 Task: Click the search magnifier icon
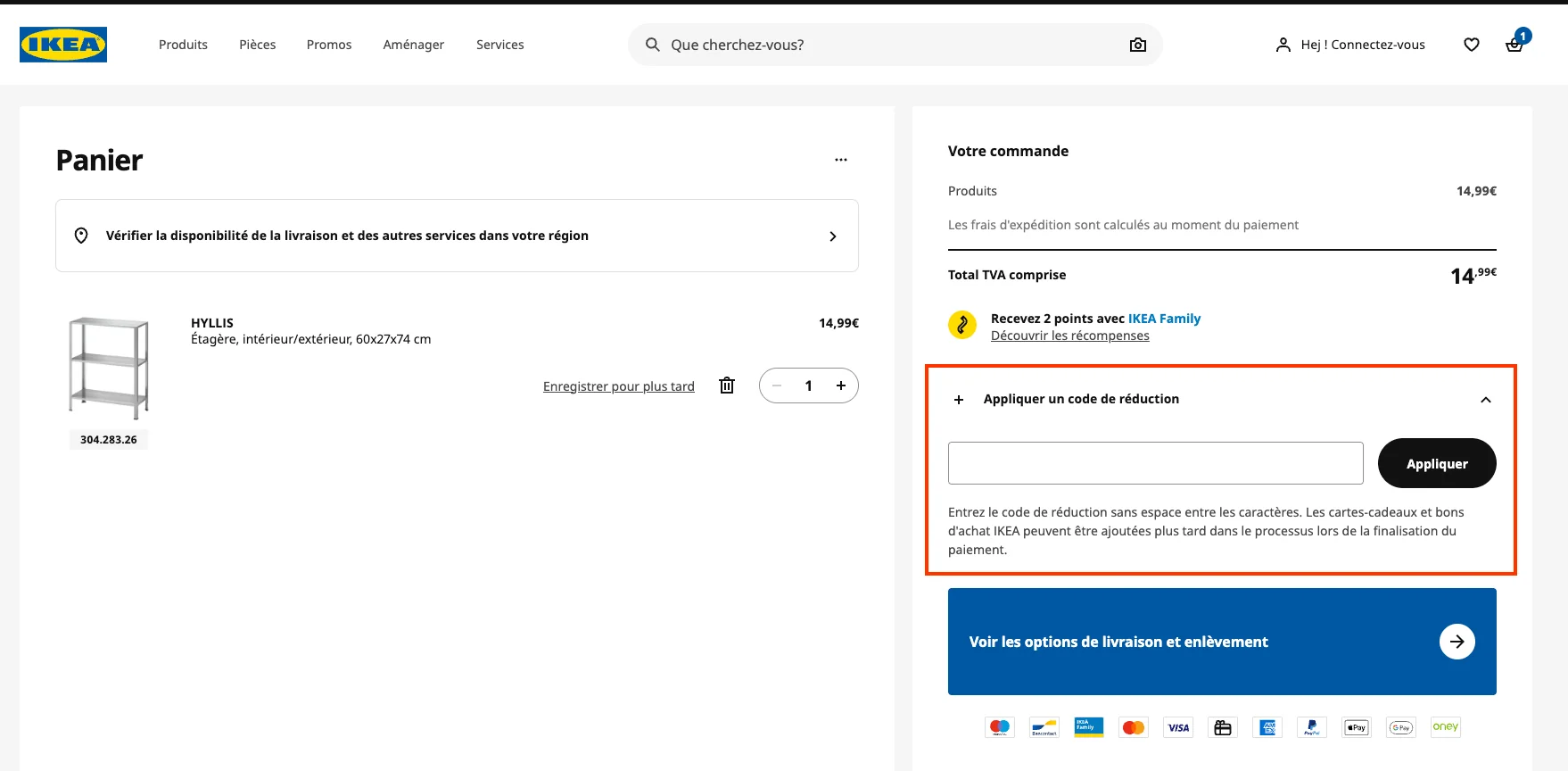pos(653,45)
